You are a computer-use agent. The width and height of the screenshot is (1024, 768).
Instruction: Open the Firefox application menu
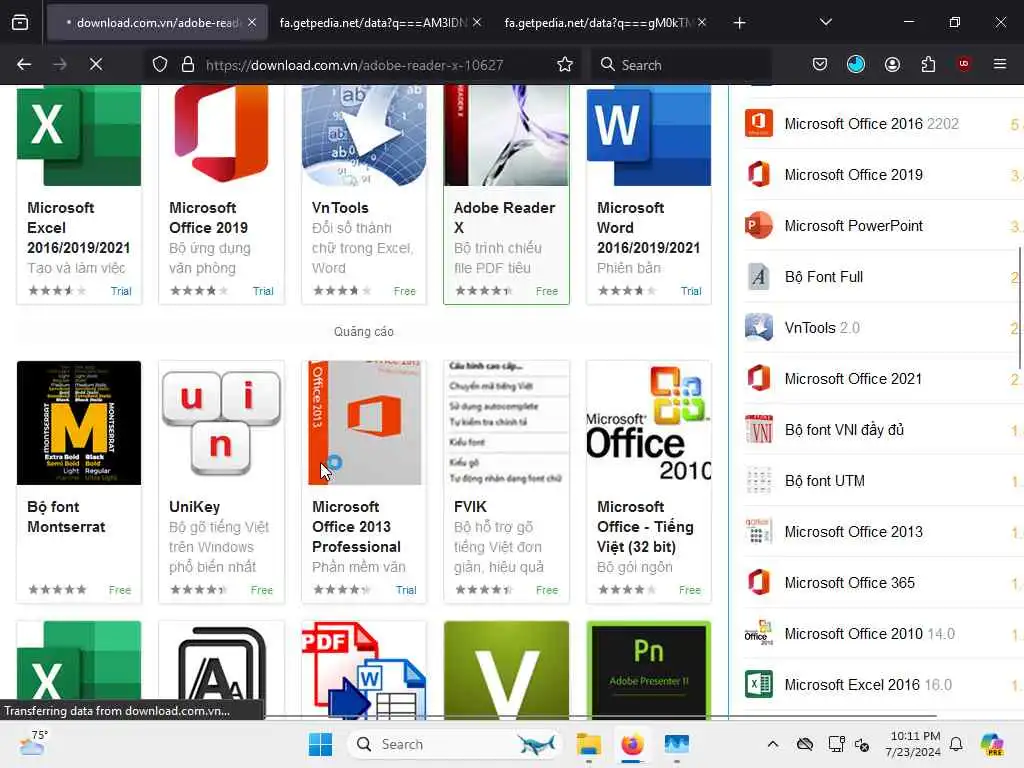click(x=999, y=64)
